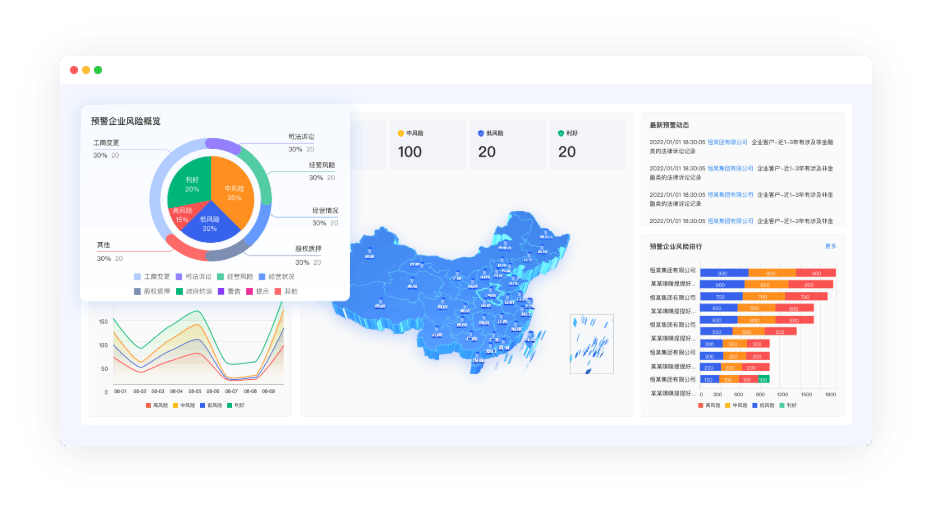Select 新疆 marker on the China map
The height and width of the screenshot is (510, 932).
370,254
